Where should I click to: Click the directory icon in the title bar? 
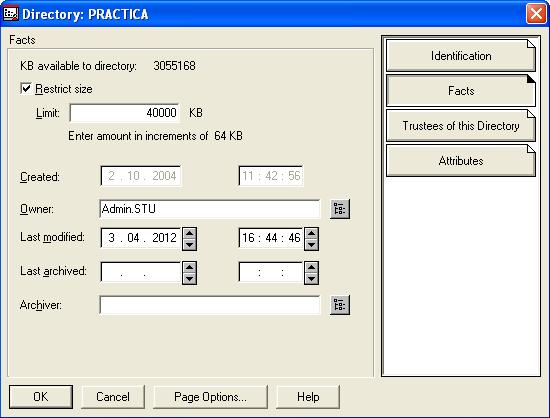pos(10,14)
